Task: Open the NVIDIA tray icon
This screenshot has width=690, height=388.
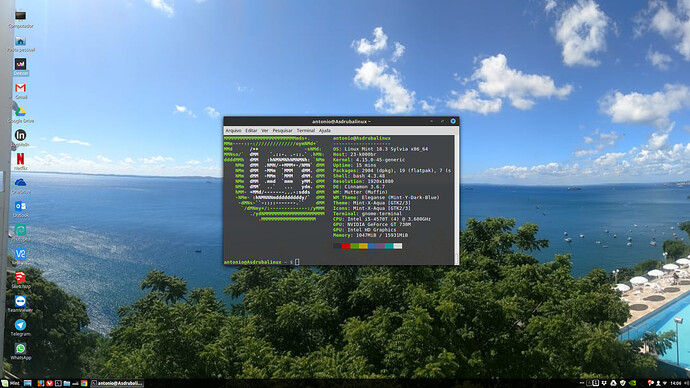Action: click(632, 383)
